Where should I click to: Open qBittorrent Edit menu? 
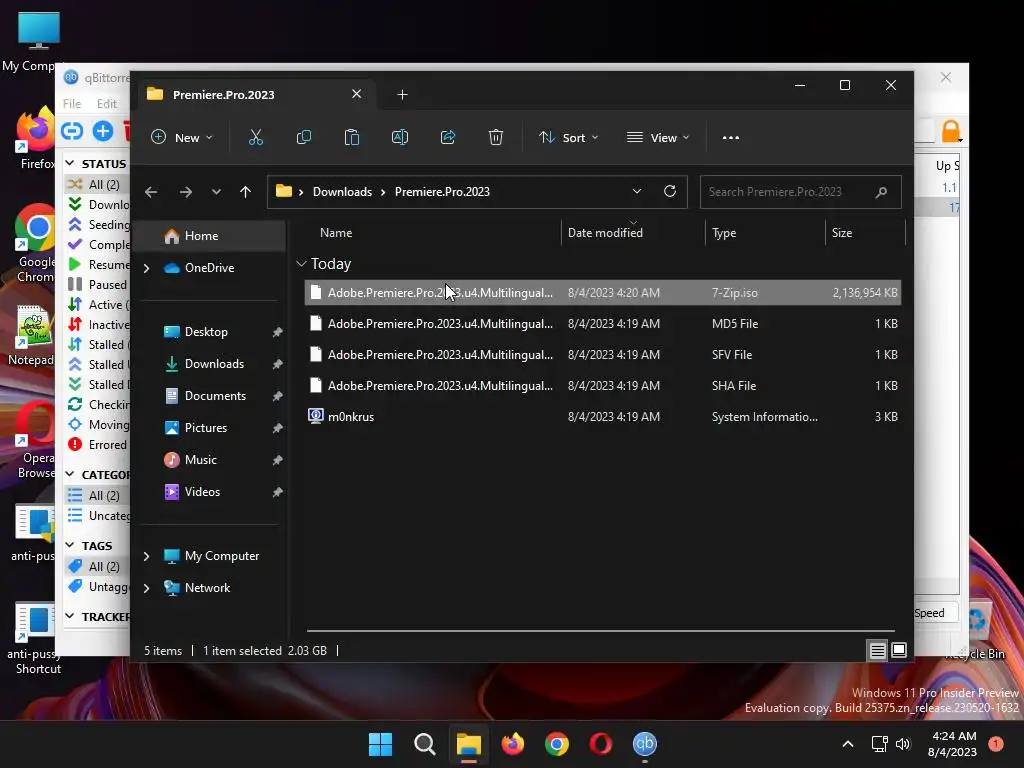tap(106, 104)
